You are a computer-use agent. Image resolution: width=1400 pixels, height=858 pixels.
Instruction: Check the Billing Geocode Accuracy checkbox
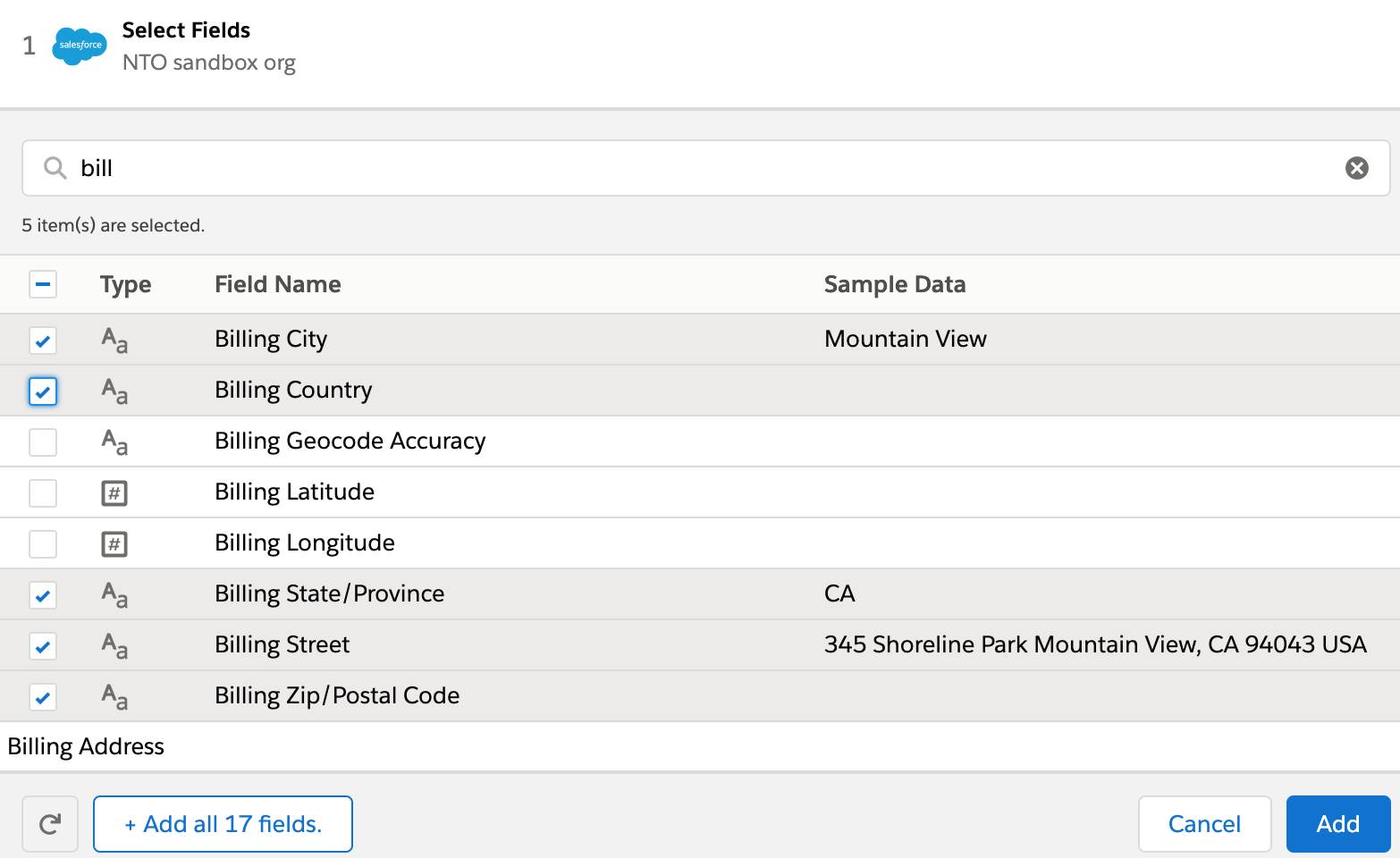(x=43, y=442)
